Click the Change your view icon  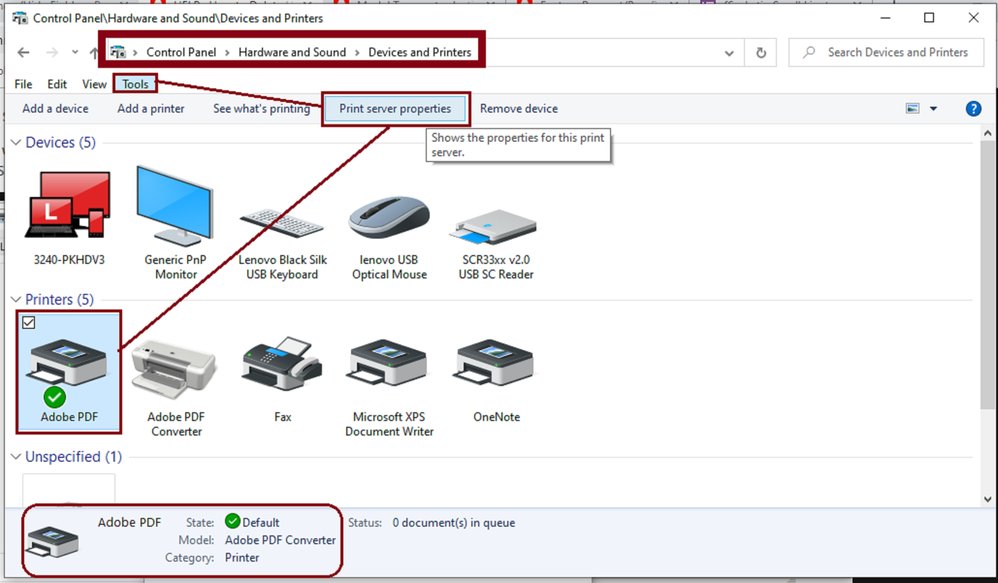913,109
